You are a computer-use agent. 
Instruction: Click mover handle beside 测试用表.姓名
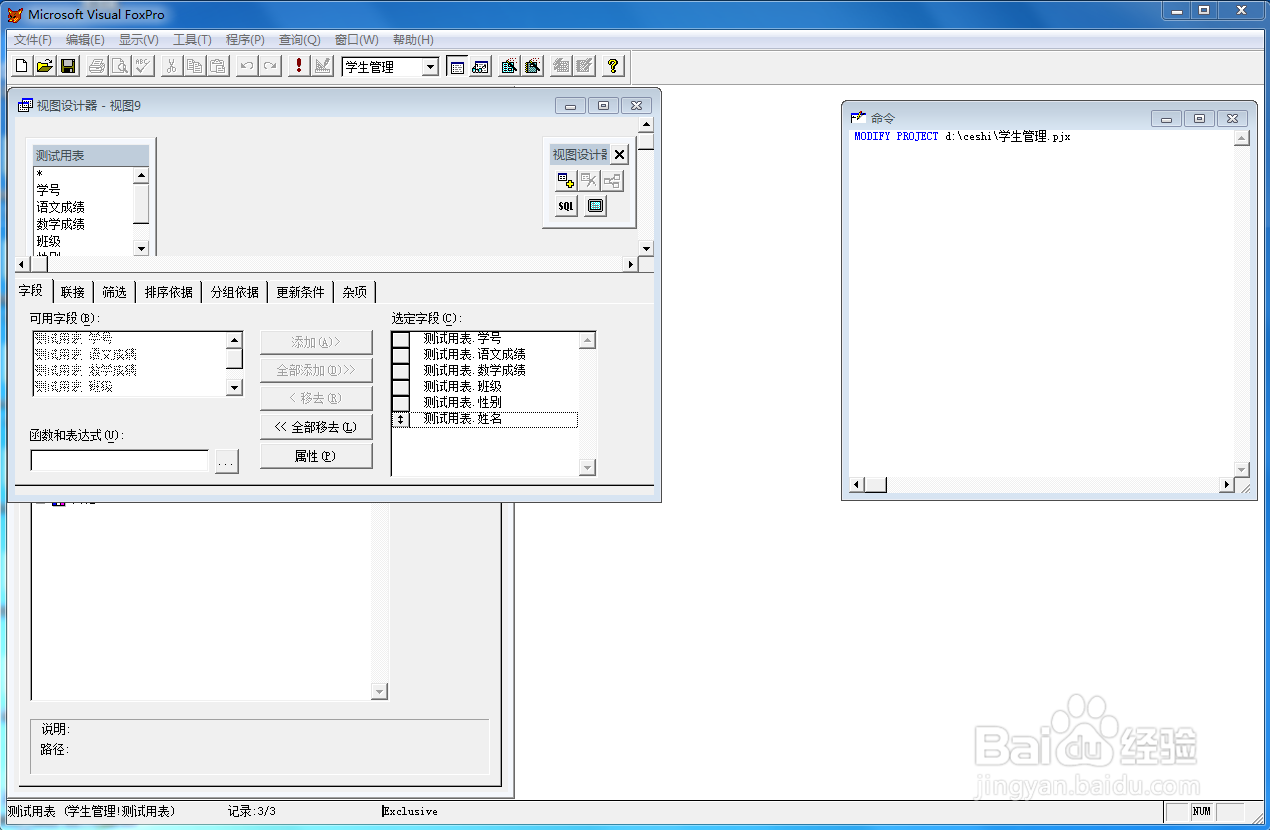pos(401,420)
